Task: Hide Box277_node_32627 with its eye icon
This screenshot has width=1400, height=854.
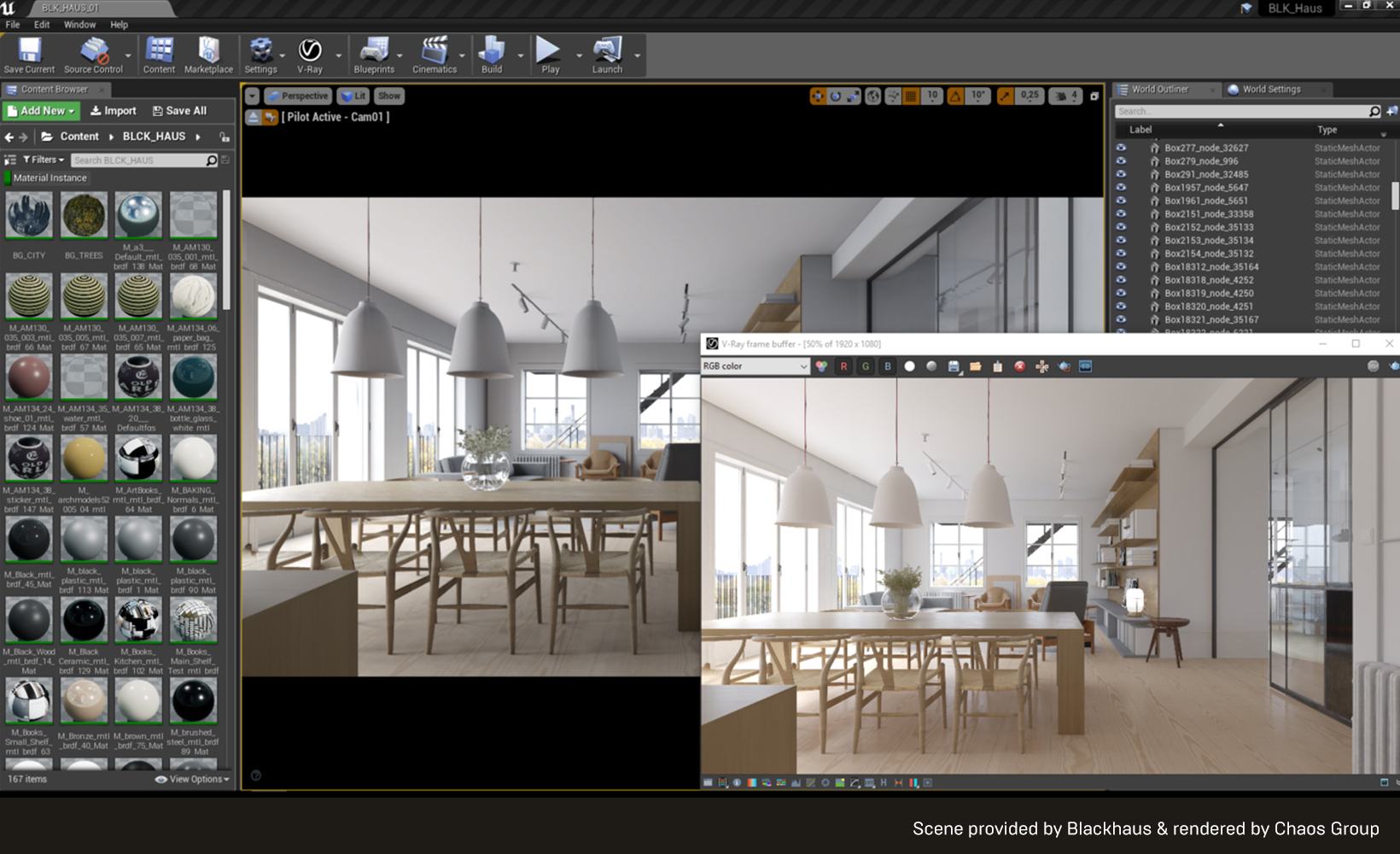Action: coord(1121,148)
